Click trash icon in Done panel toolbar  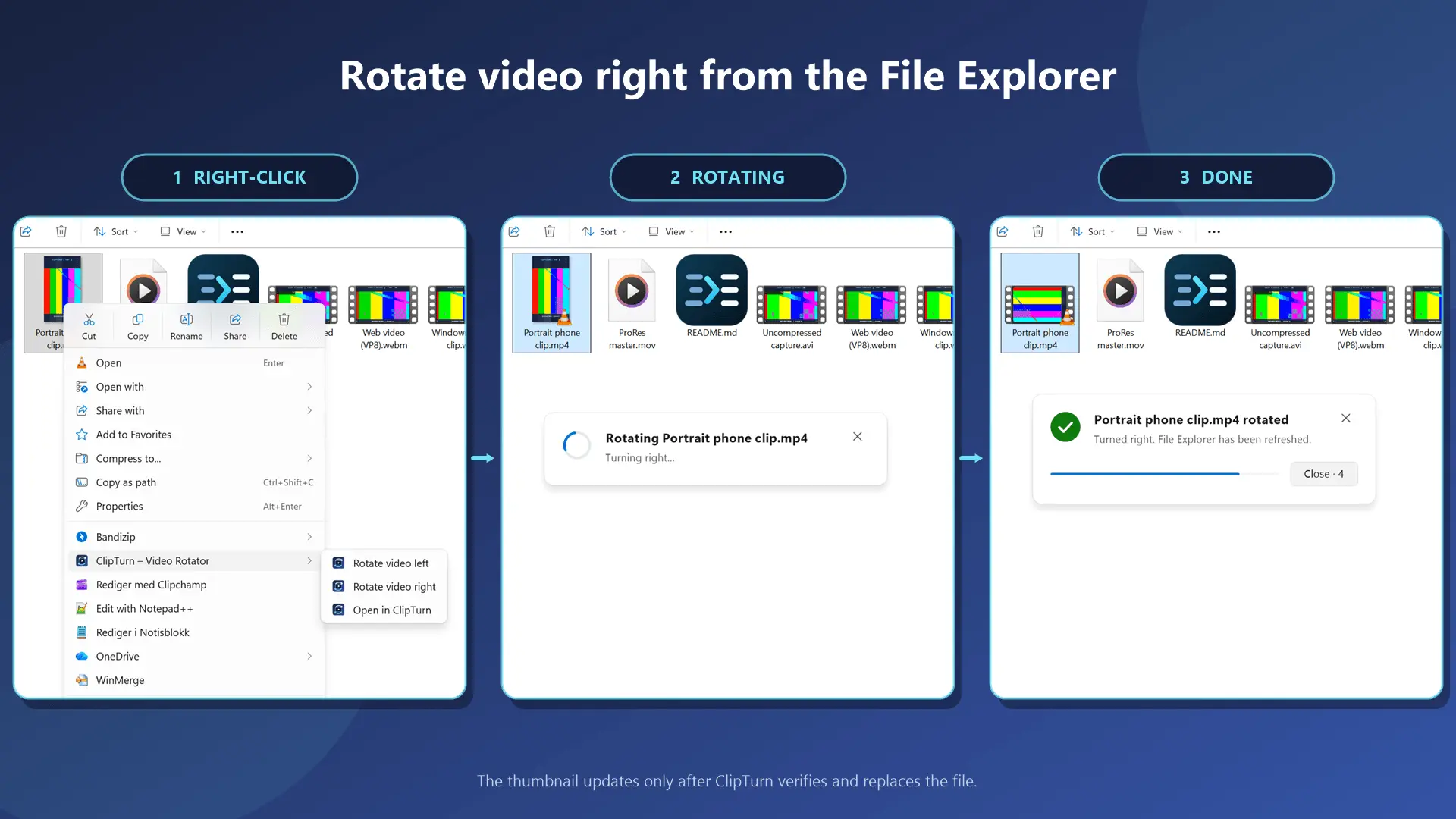tap(1038, 231)
